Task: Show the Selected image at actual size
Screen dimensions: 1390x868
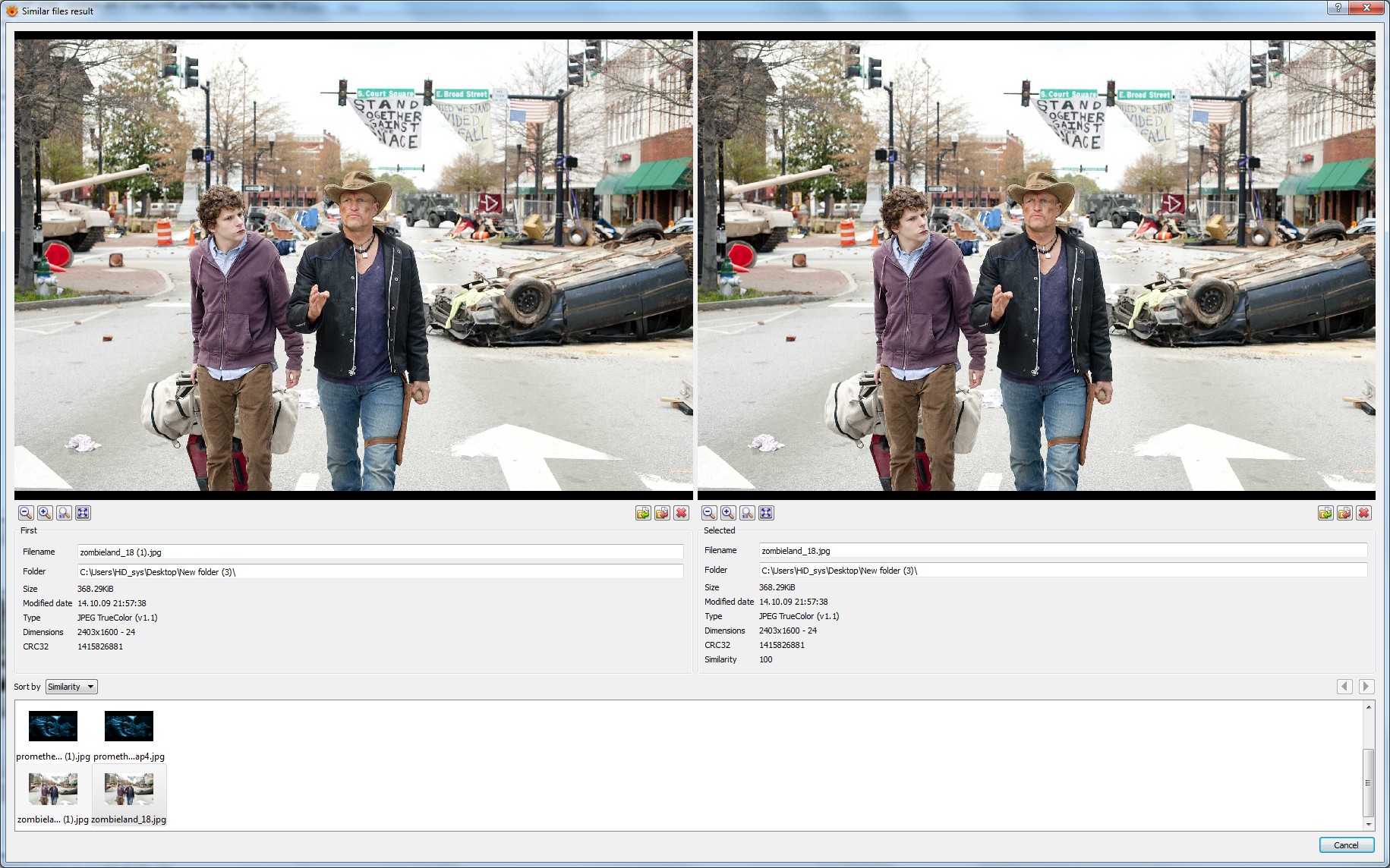Action: coord(747,513)
